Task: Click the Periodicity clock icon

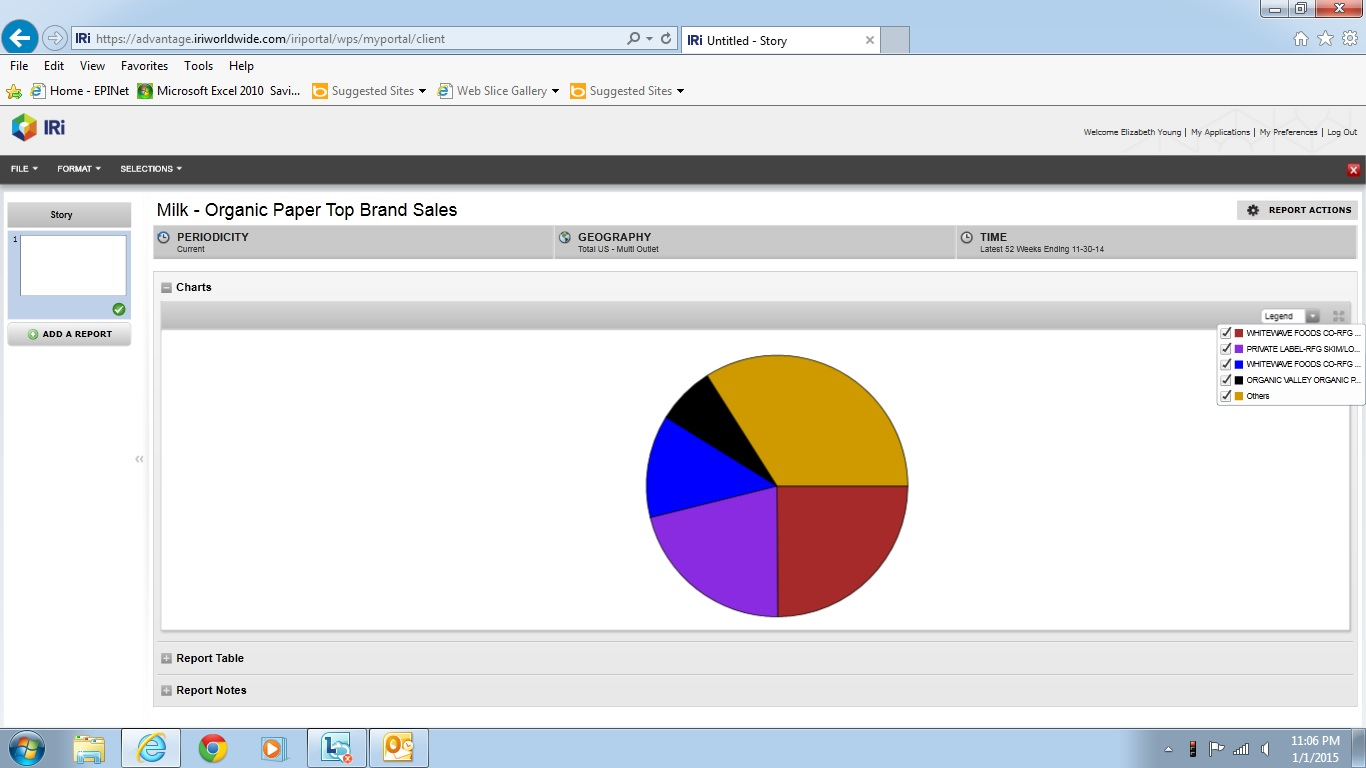Action: tap(164, 238)
